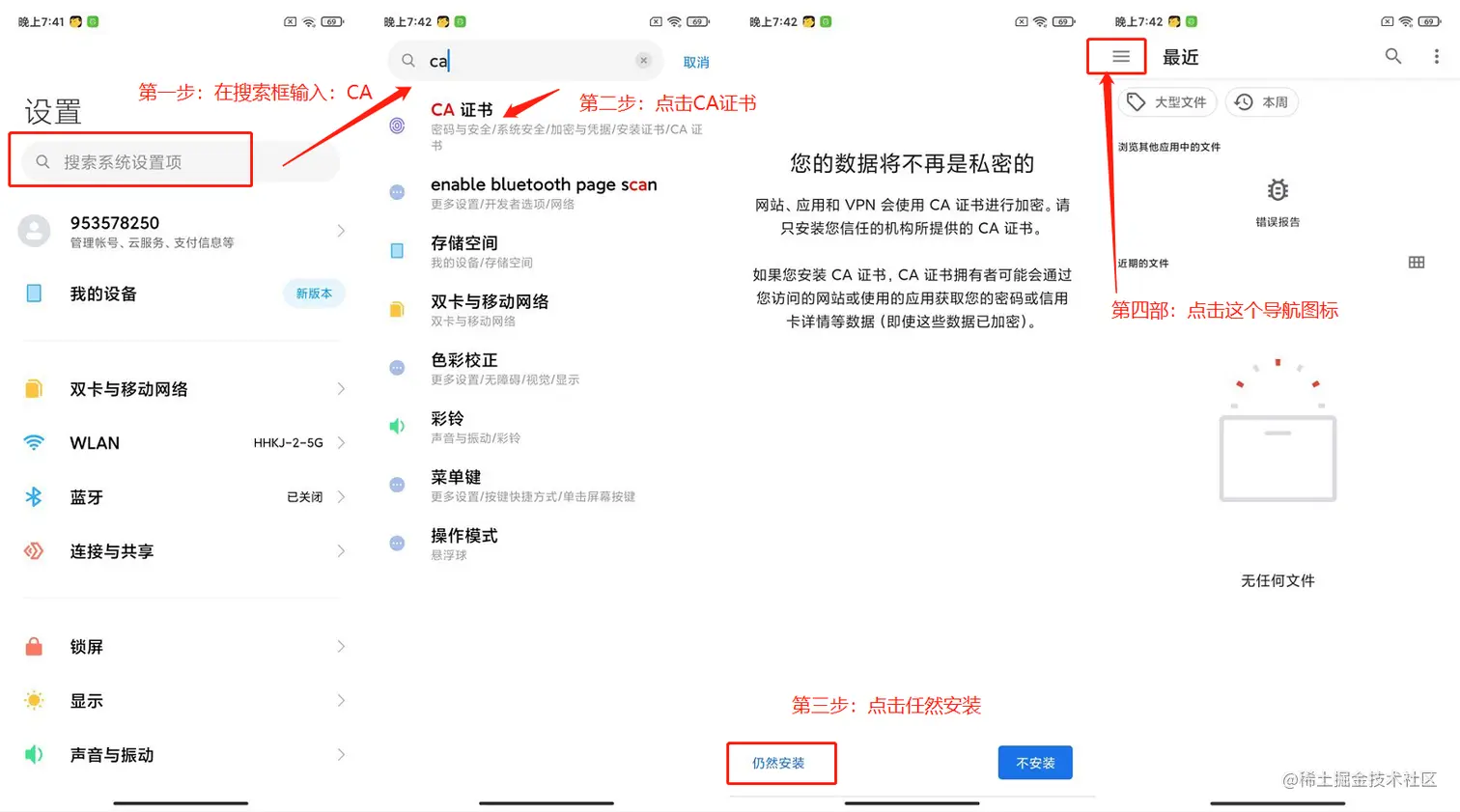Tap 取消 to cancel the search
The image size is (1460, 812).
(696, 62)
